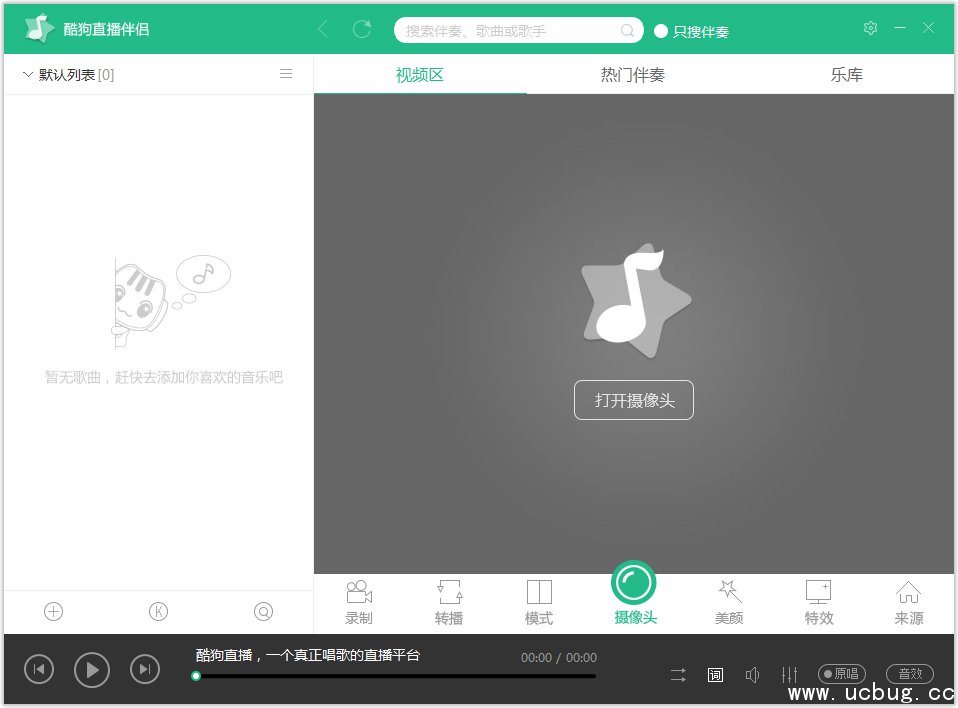Switch to the 热门伴奏 tab
The height and width of the screenshot is (708, 958).
coord(632,75)
